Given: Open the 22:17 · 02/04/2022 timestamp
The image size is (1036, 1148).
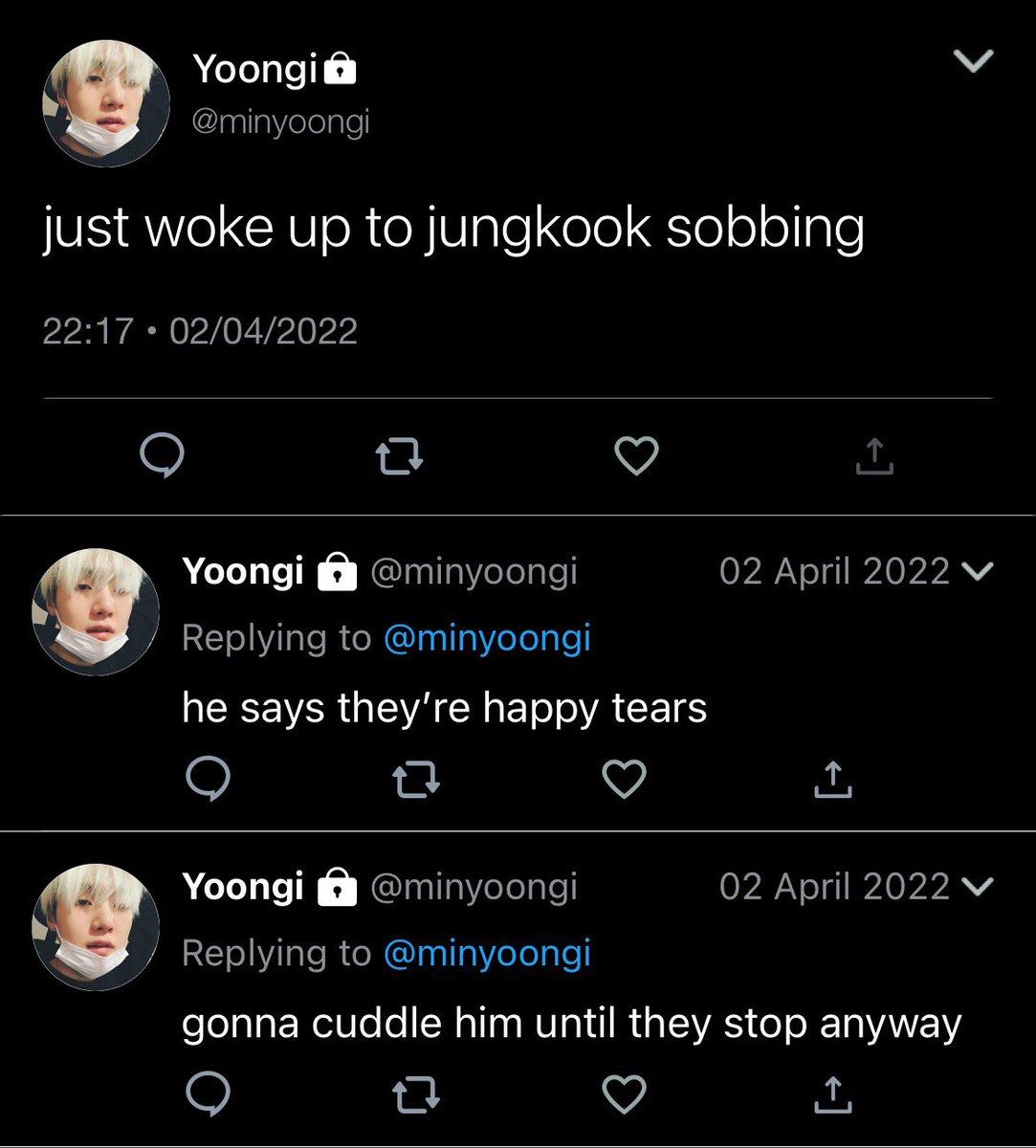Looking at the screenshot, I should tap(200, 331).
